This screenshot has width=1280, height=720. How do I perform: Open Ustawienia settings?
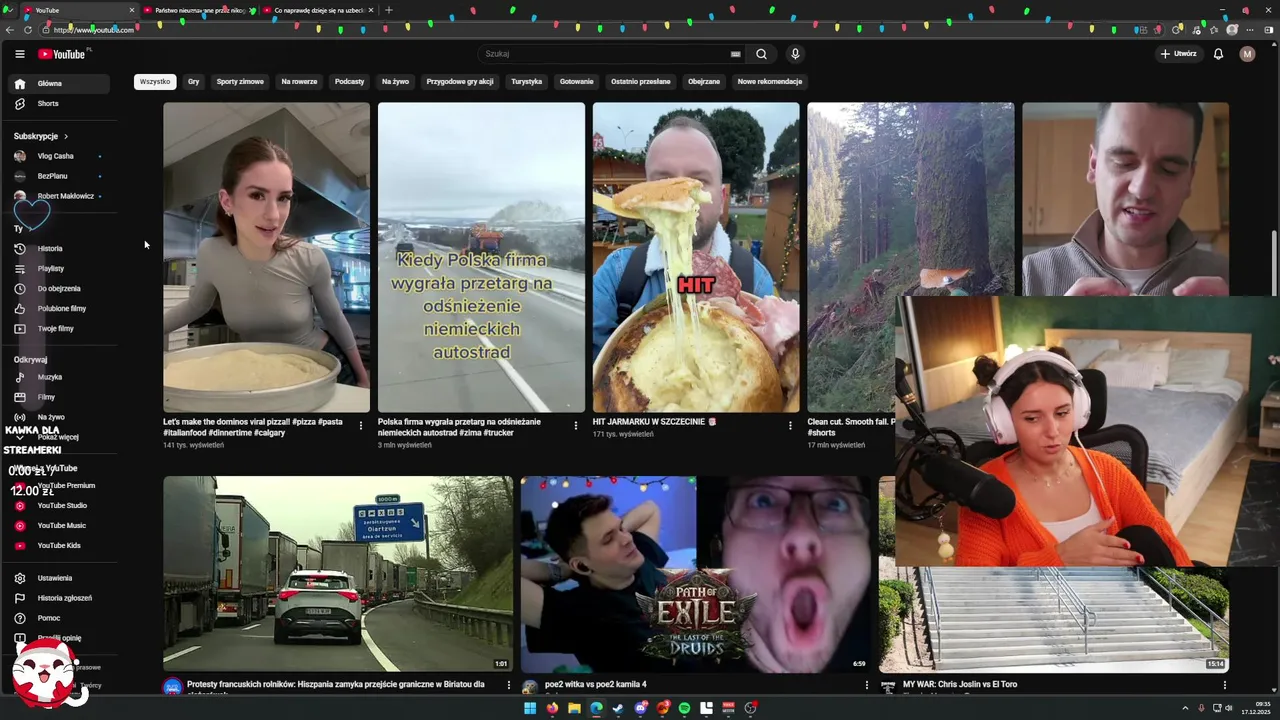[58, 578]
